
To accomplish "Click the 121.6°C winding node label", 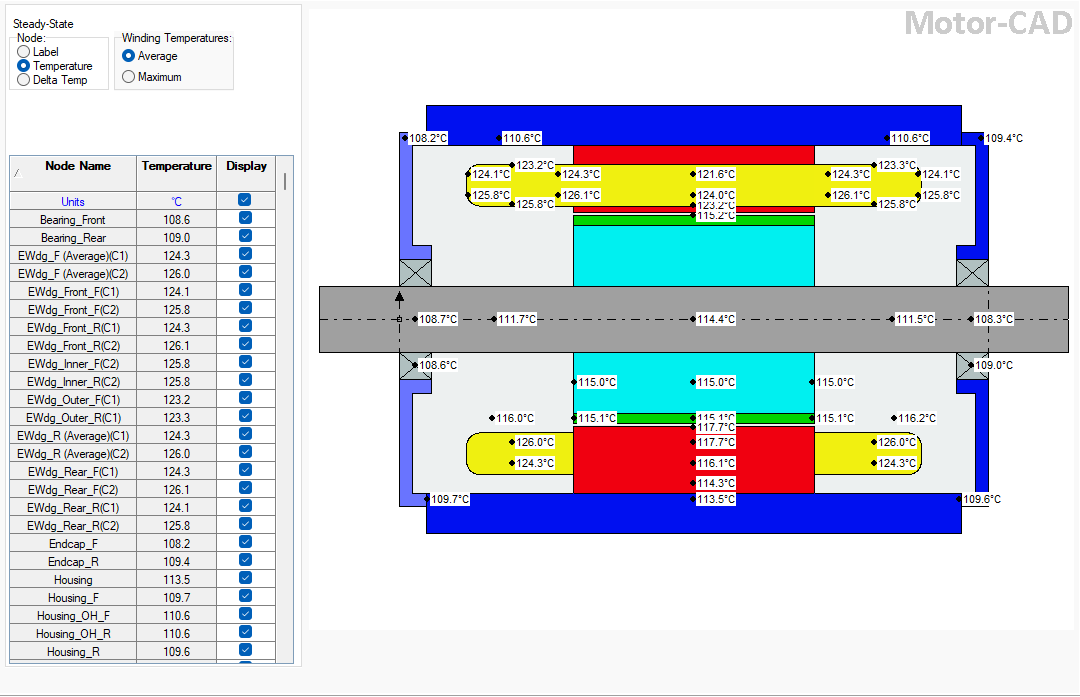I will coord(716,174).
